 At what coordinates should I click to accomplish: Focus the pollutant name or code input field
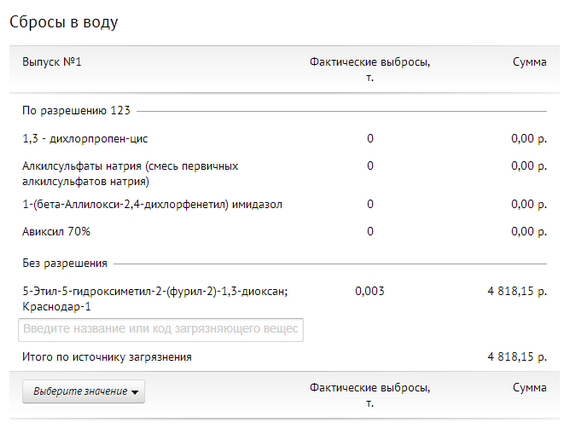[161, 329]
